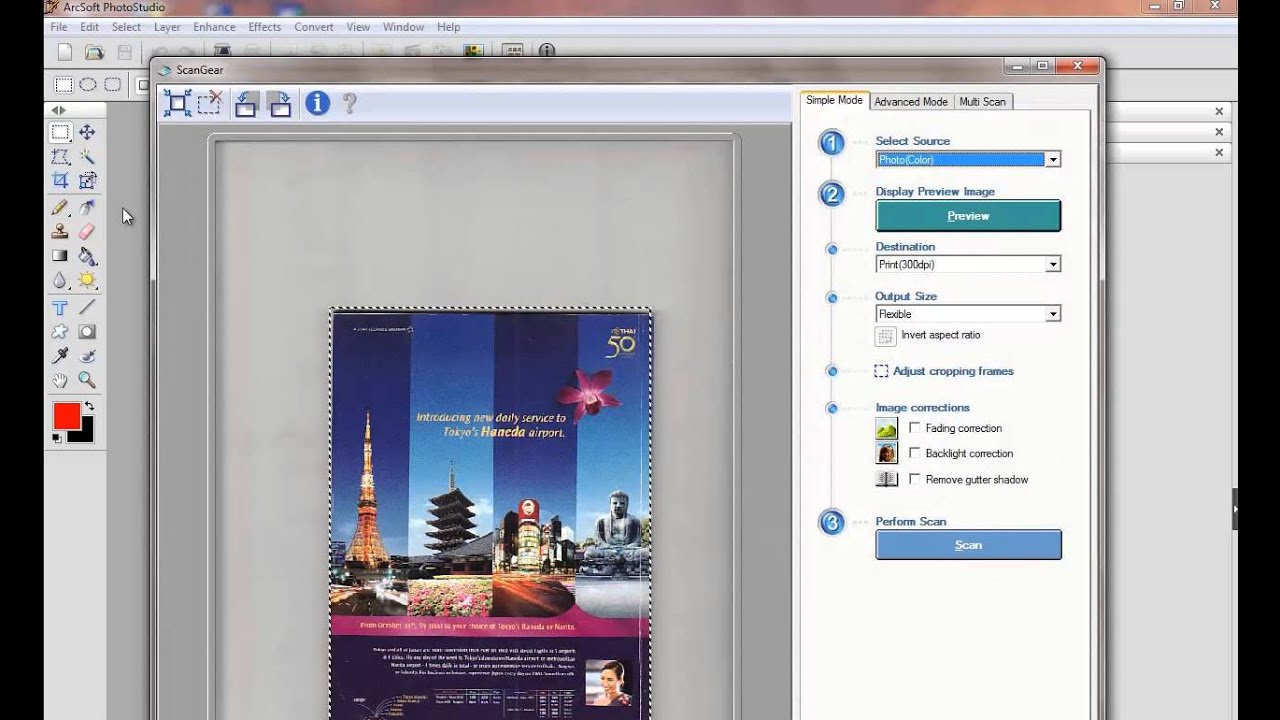Select the Eyedropper tool
This screenshot has width=1280, height=720.
[x=60, y=356]
